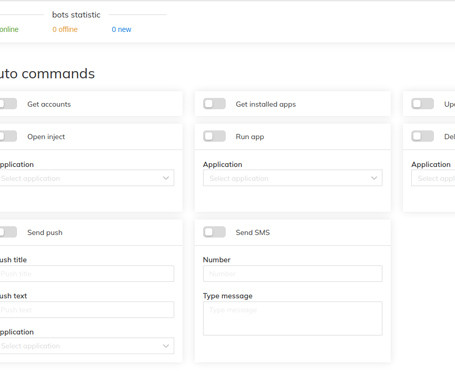Click the 'ush text' field label
This screenshot has width=455, height=380.
point(13,296)
